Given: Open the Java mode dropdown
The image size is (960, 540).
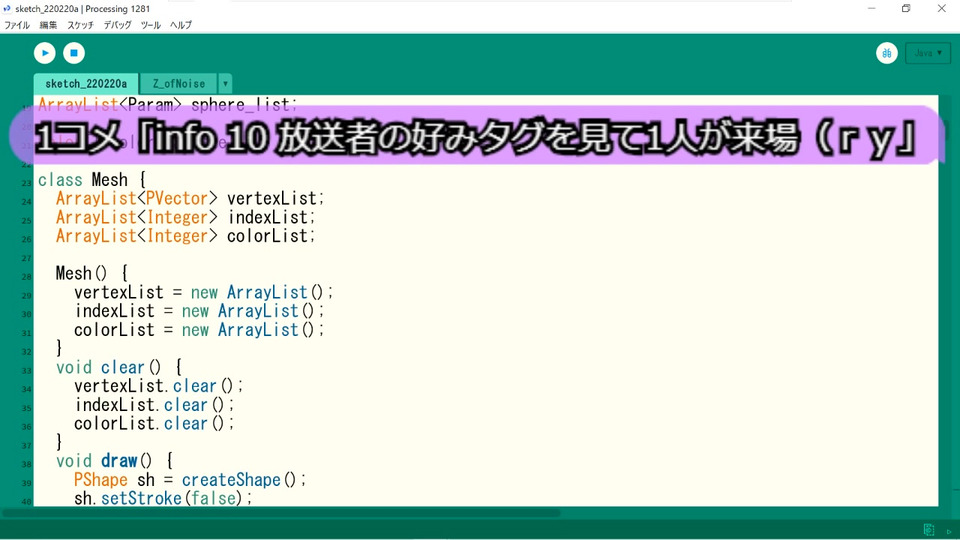Looking at the screenshot, I should 928,53.
